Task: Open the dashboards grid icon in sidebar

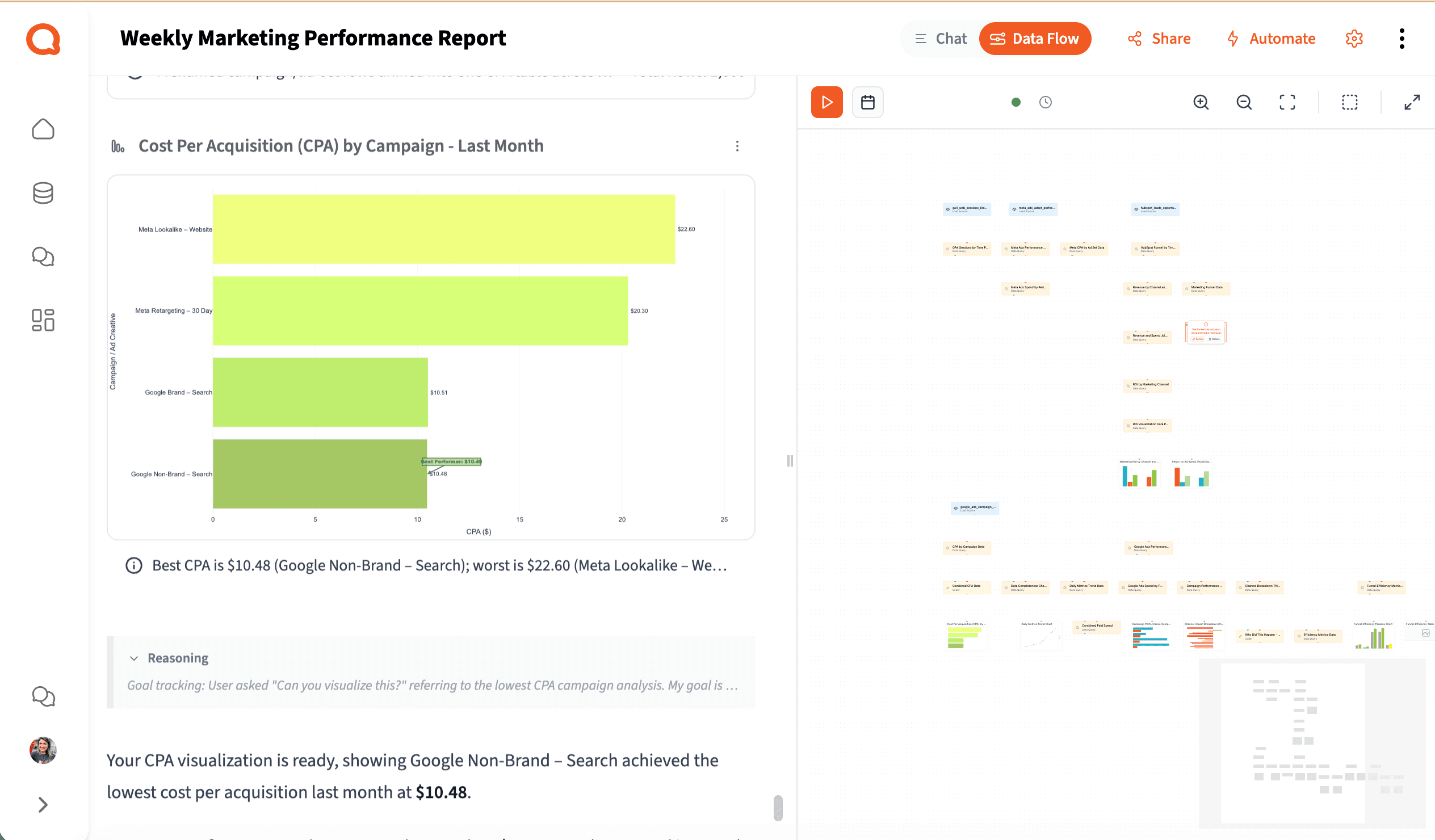Action: (x=43, y=320)
